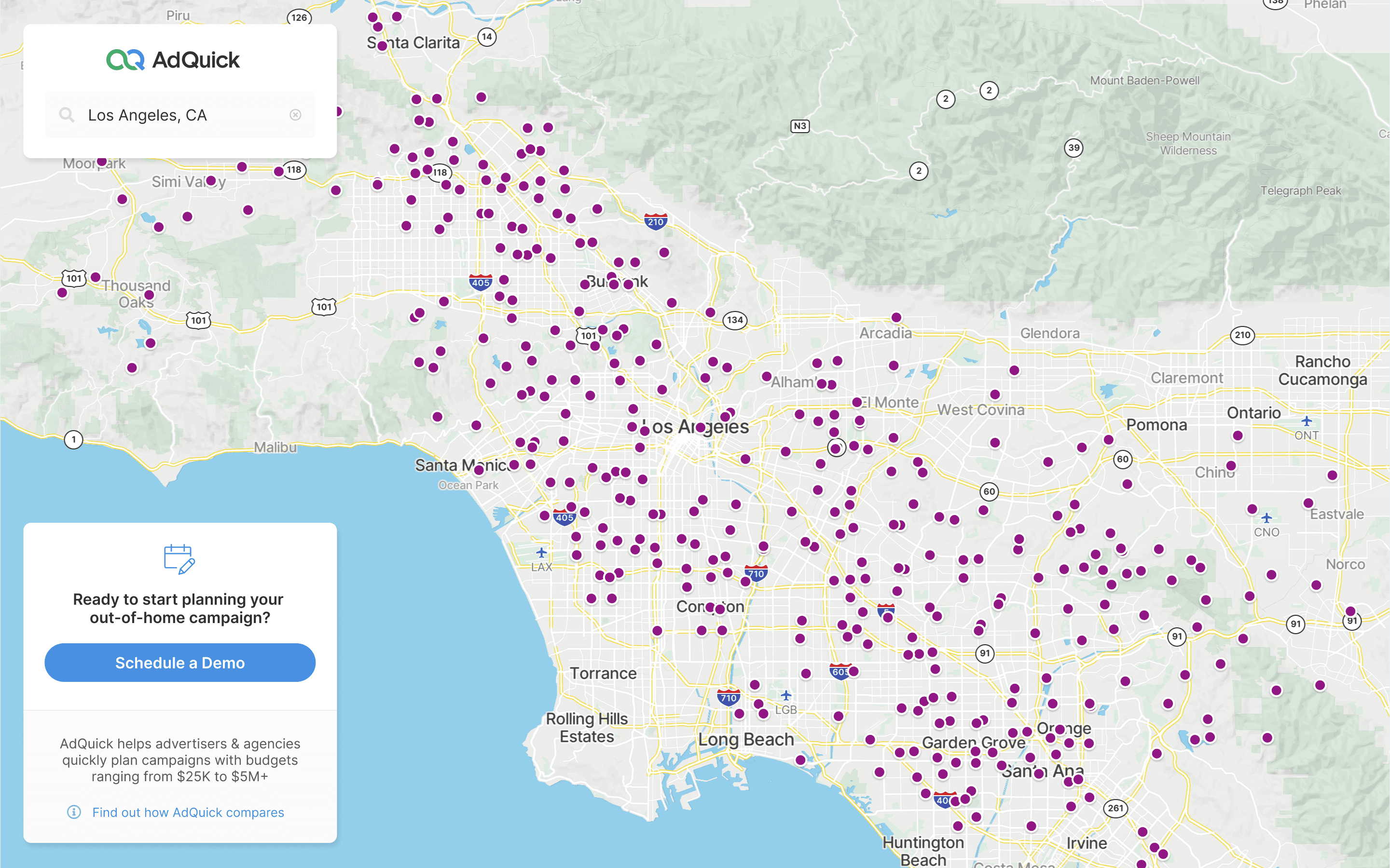Open Find out how AdQuick compares link

[x=188, y=813]
